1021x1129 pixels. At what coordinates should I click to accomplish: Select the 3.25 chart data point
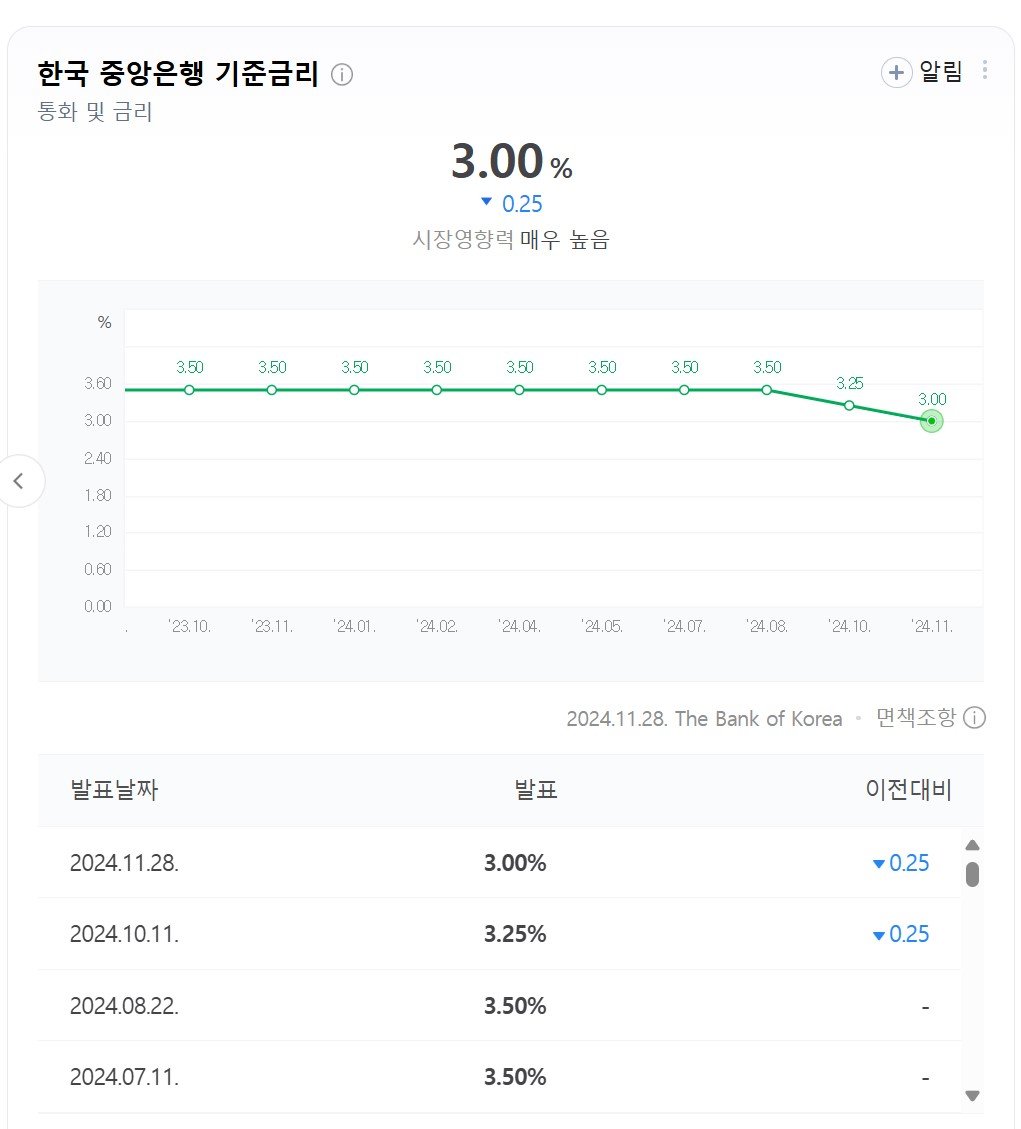[849, 405]
